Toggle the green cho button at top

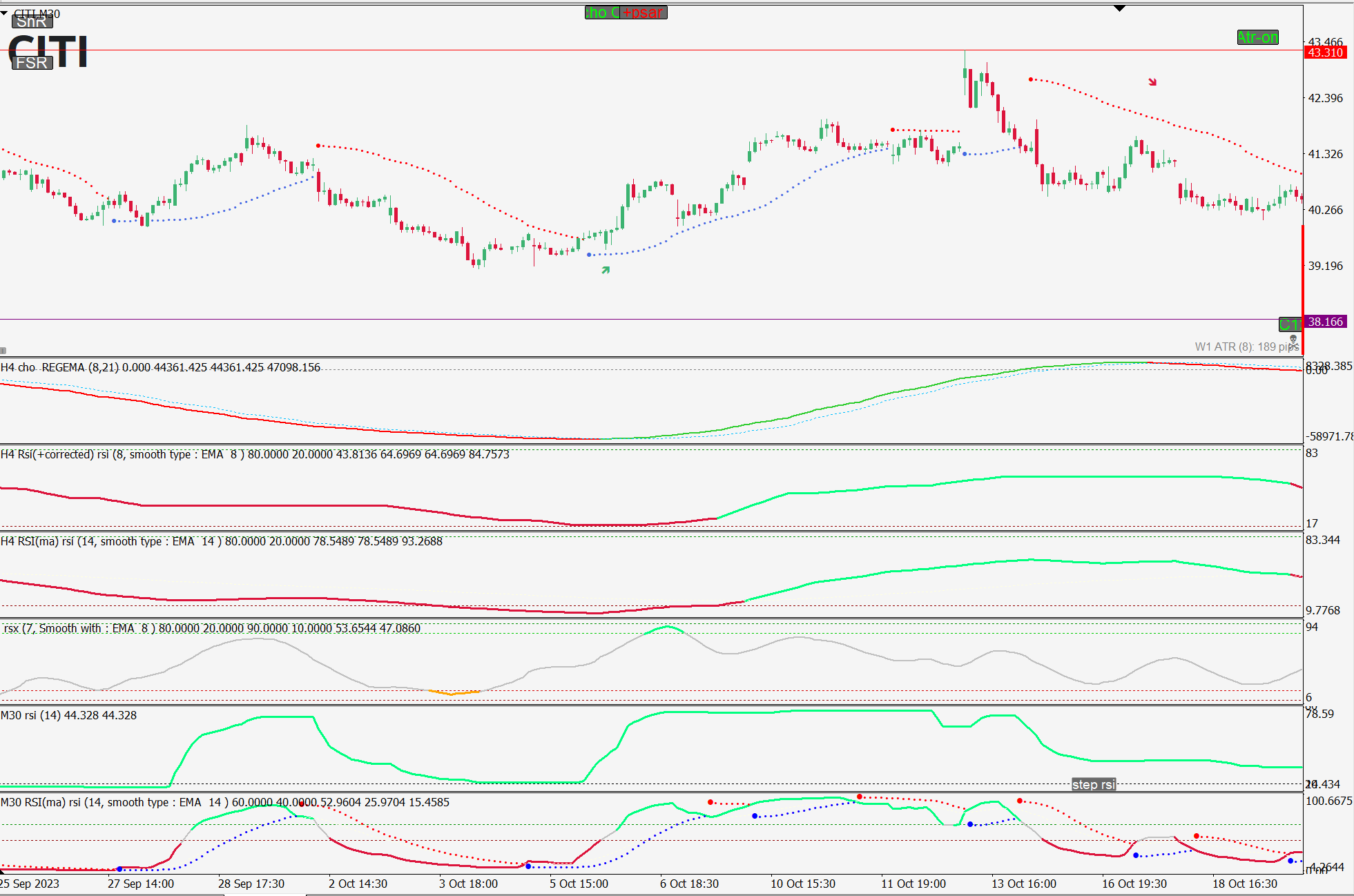tap(601, 12)
